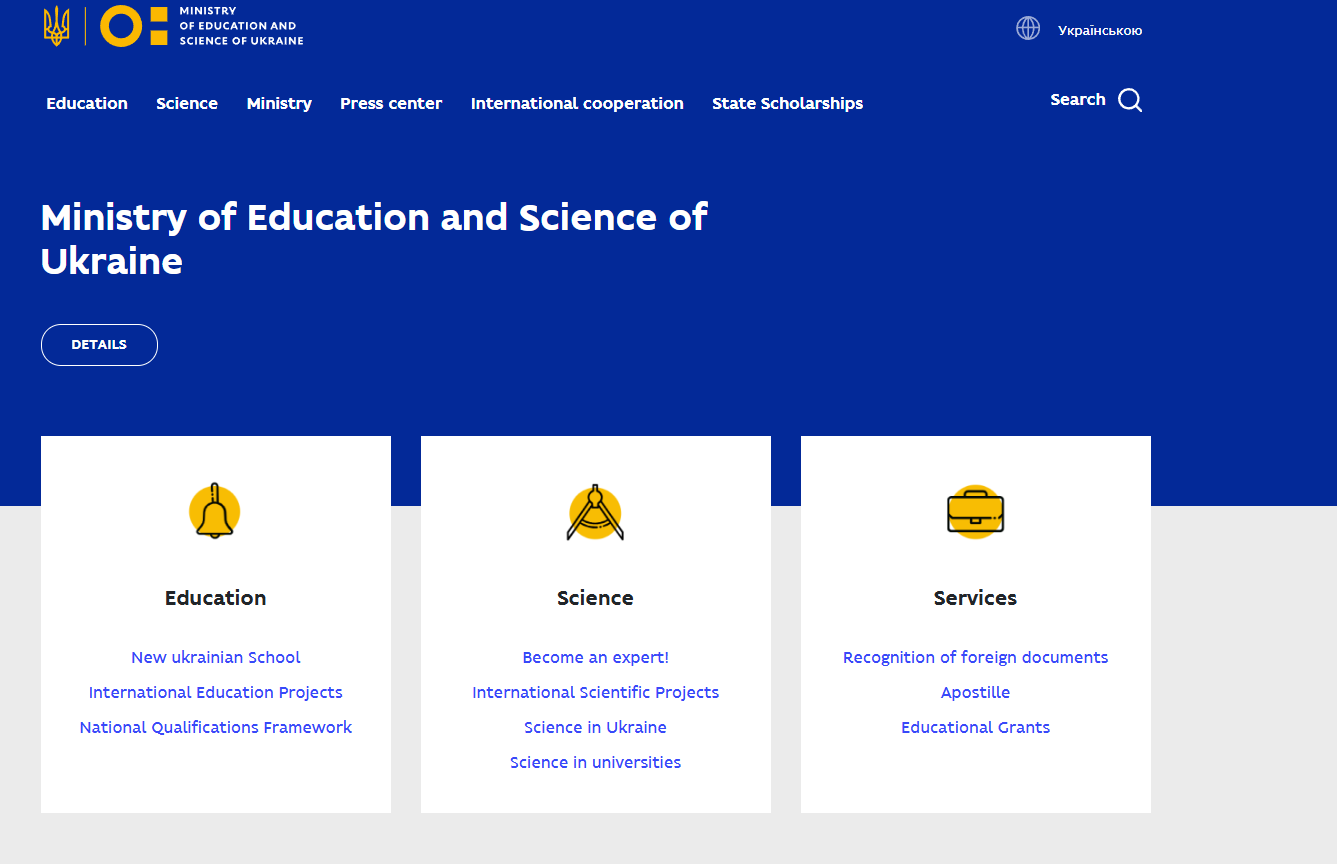The height and width of the screenshot is (864, 1337).
Task: Open the Become an expert! link
Action: click(x=595, y=657)
